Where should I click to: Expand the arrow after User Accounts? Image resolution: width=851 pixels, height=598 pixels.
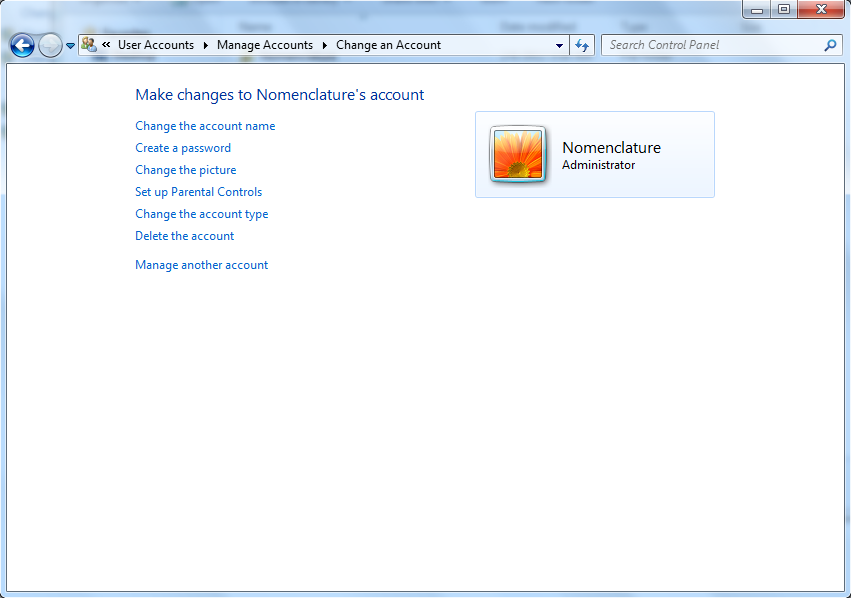[206, 46]
